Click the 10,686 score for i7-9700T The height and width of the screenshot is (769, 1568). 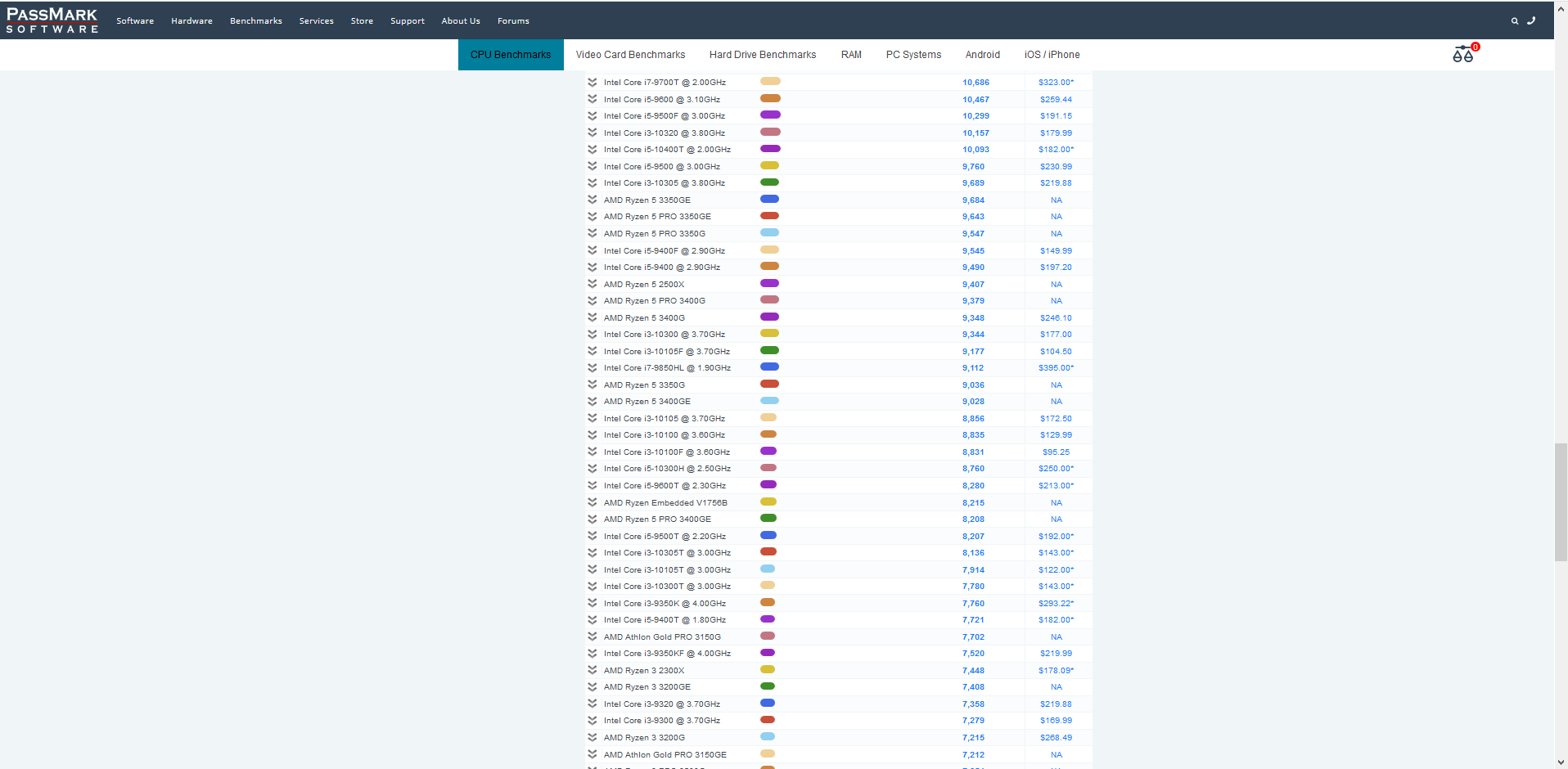tap(975, 83)
